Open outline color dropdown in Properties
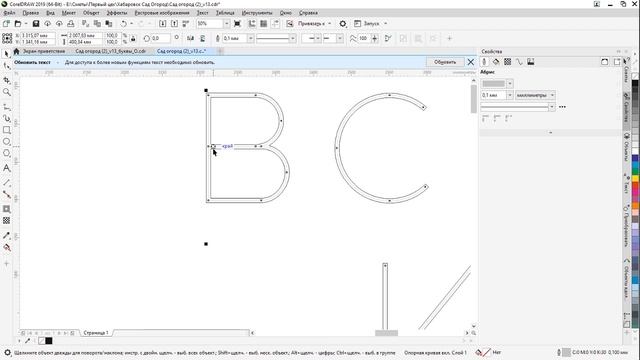640x360 pixels. 509,84
